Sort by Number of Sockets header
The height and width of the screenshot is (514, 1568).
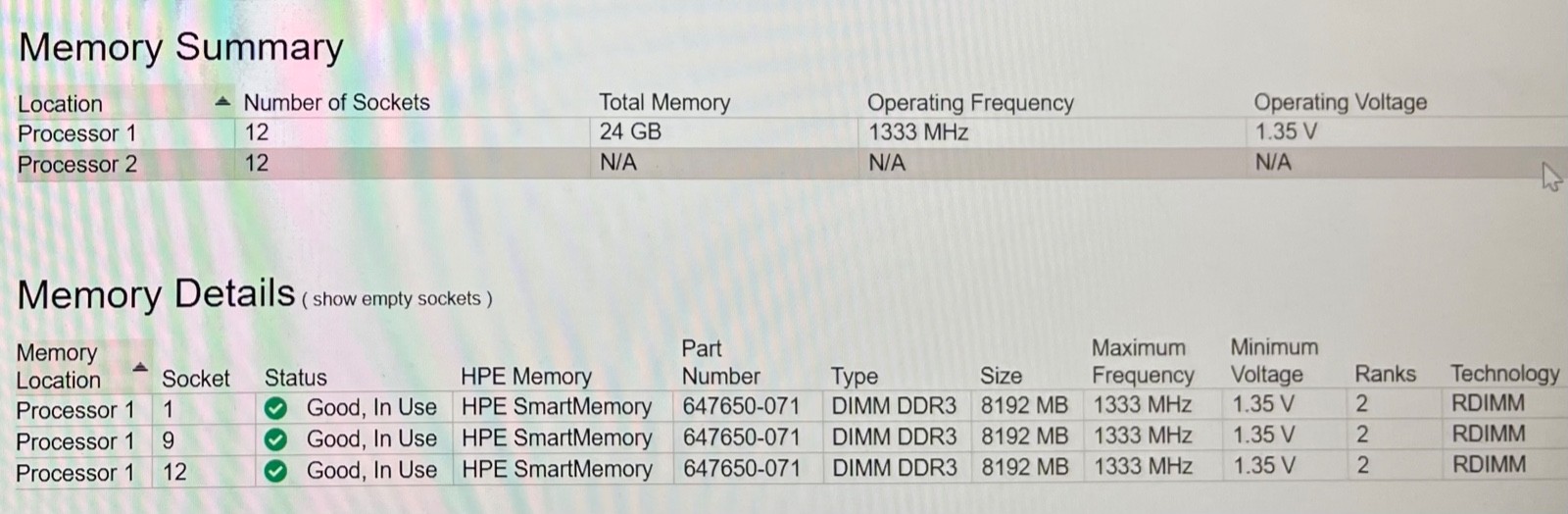pyautogui.click(x=336, y=102)
